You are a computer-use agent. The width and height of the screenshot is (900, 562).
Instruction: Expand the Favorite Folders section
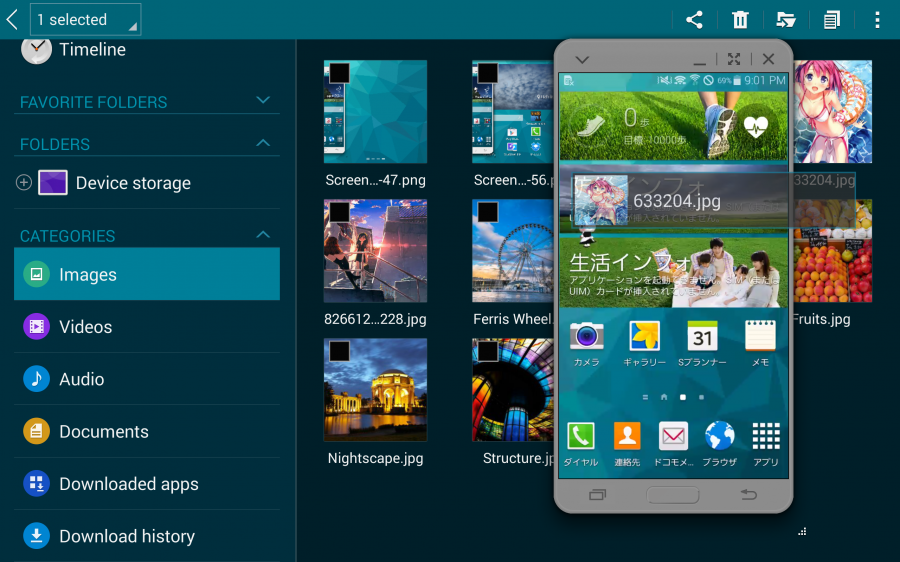(263, 101)
